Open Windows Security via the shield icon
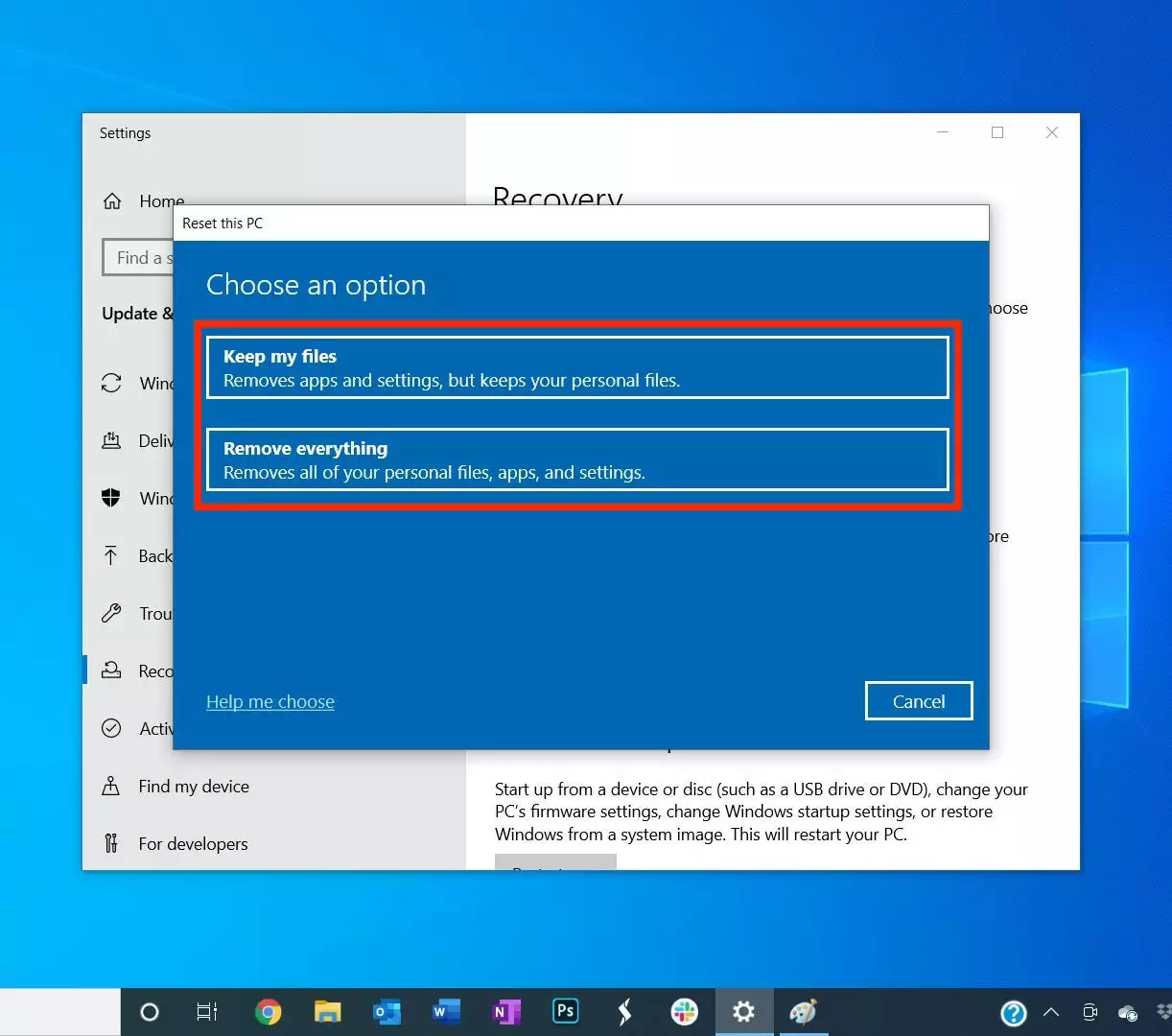The width and height of the screenshot is (1172, 1036). pyautogui.click(x=111, y=498)
